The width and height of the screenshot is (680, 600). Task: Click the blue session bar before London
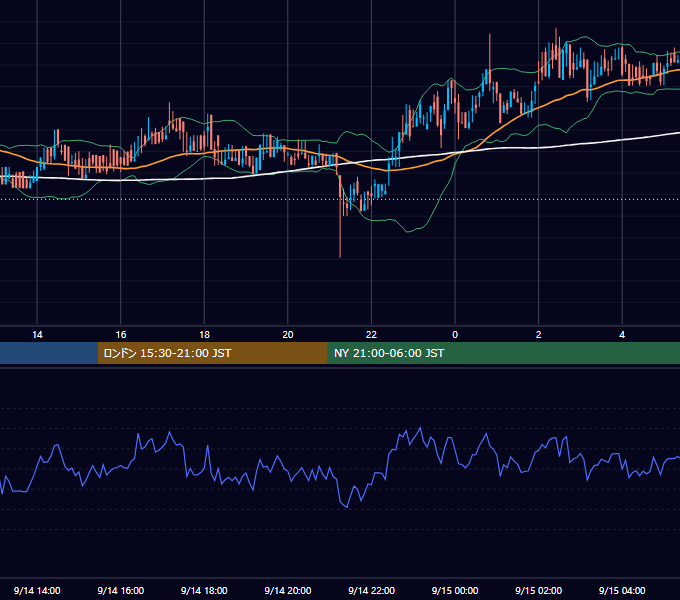pos(49,353)
